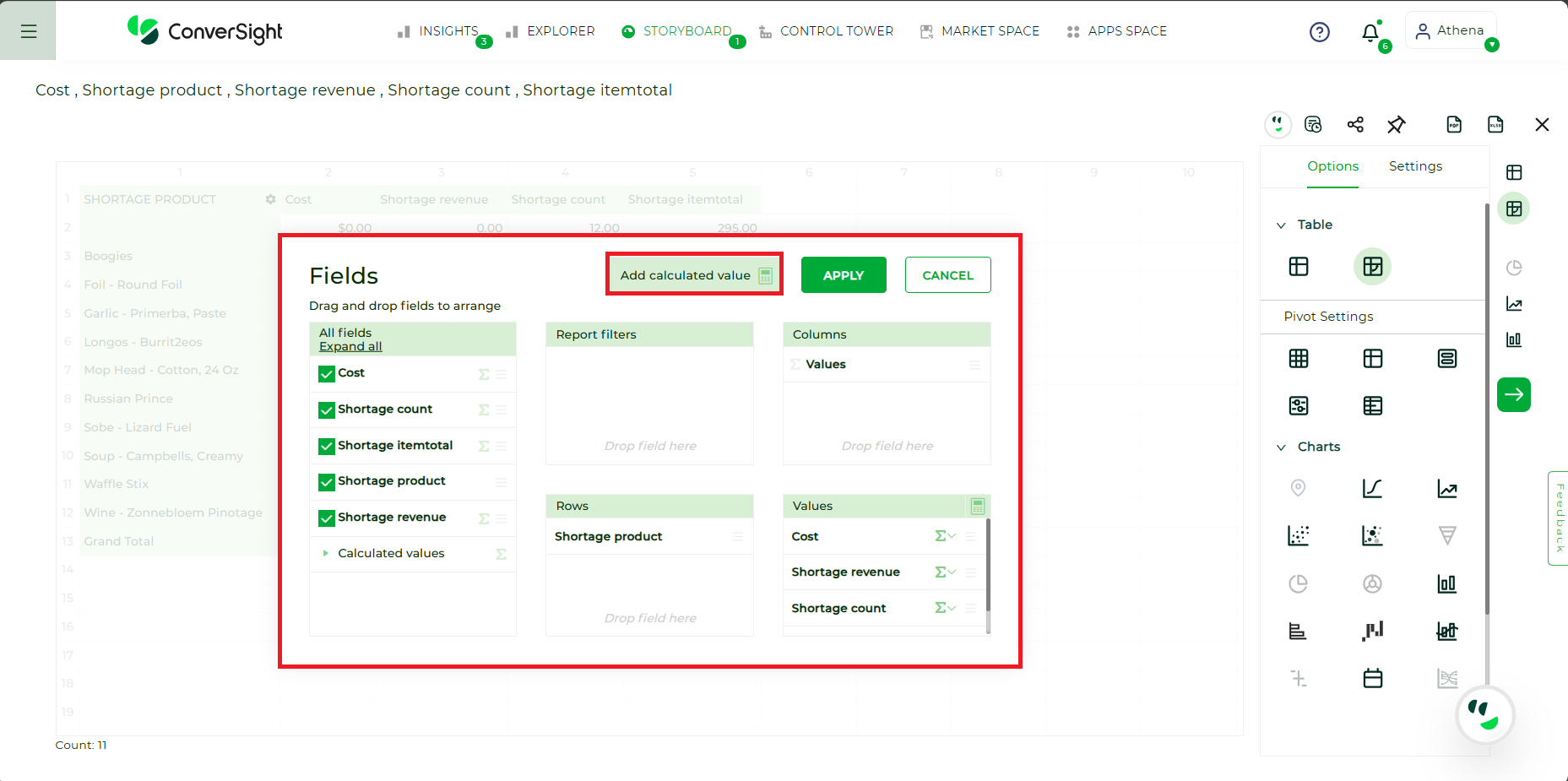Screen dimensions: 1568x781
Task: Select the pivot table icon under Table
Action: [x=1373, y=267]
